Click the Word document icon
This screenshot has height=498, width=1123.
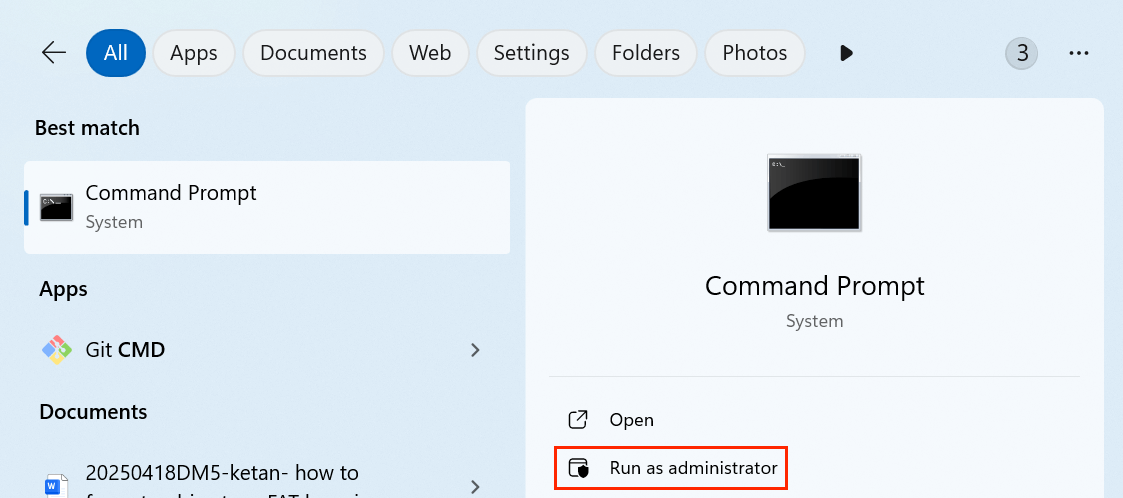click(x=56, y=486)
